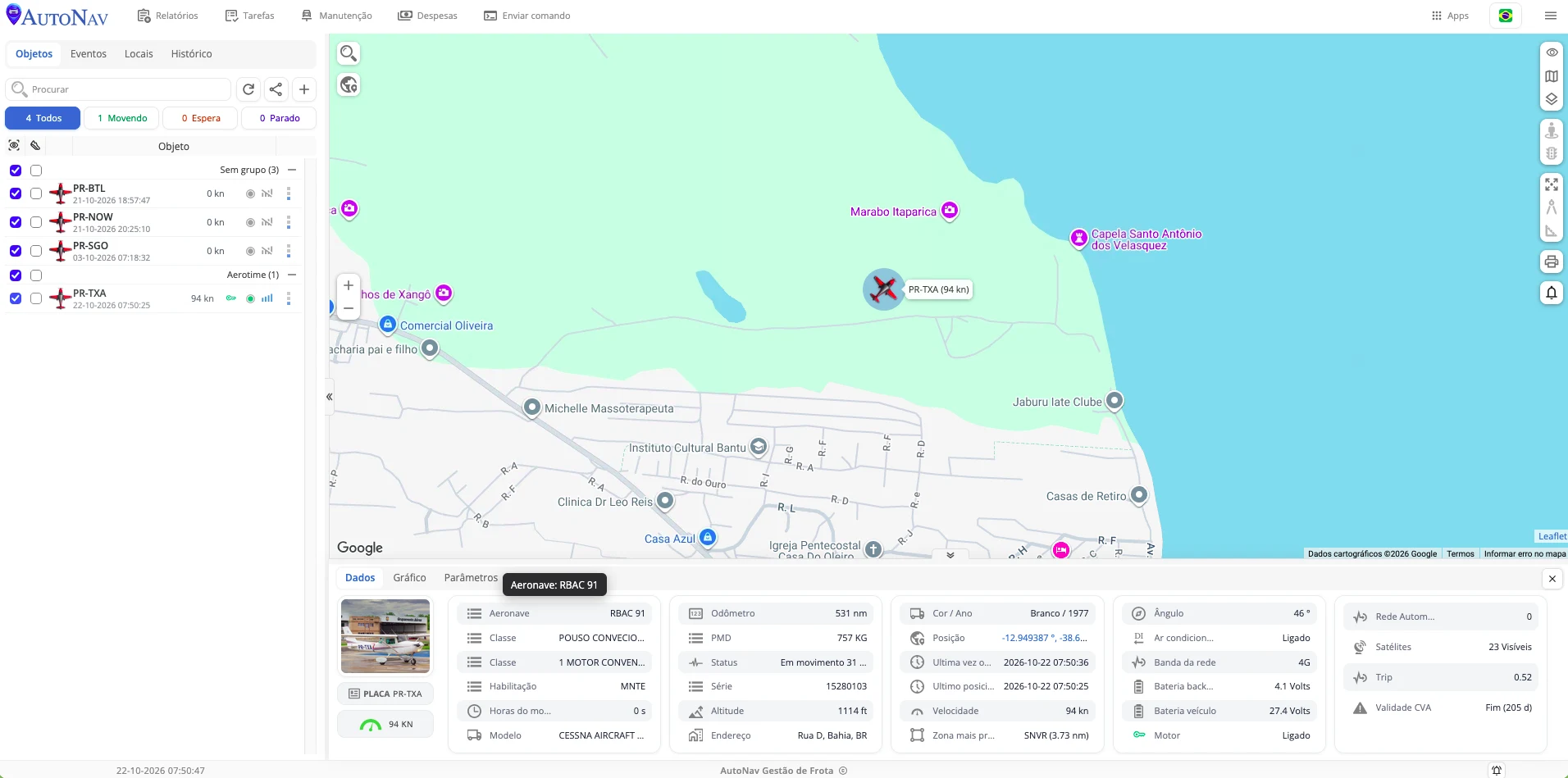Open the three-dot menu for PR-BTL
The image size is (1568, 778).
(x=288, y=193)
